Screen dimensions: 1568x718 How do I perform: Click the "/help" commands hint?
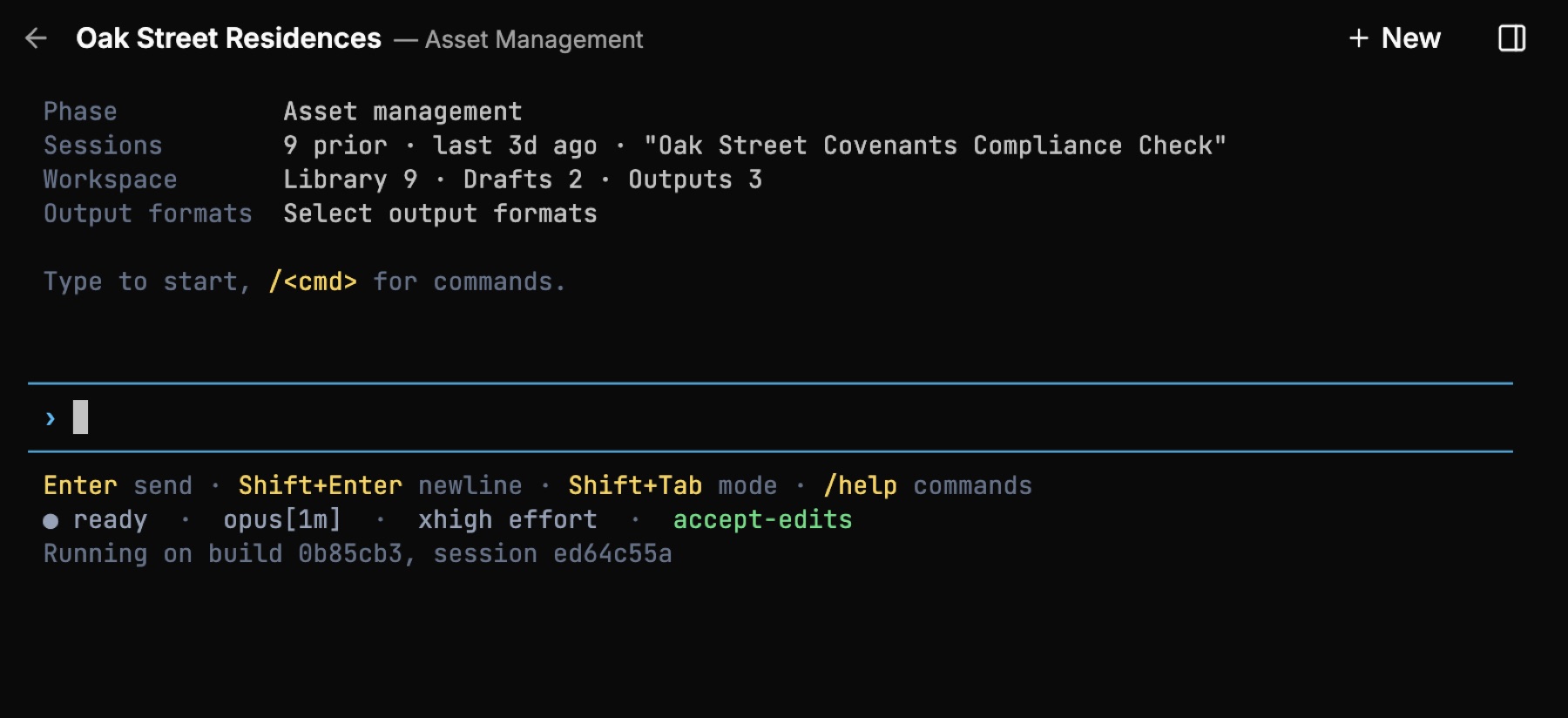(860, 485)
